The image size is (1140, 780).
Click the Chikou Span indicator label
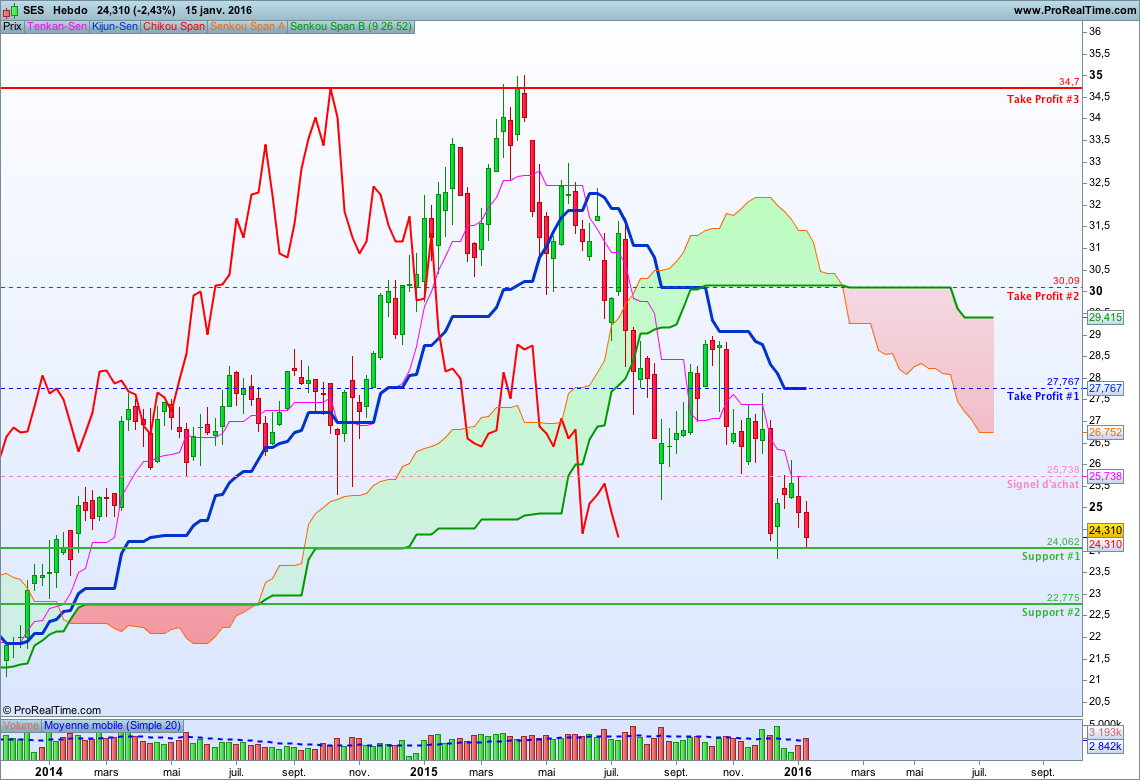pos(174,26)
